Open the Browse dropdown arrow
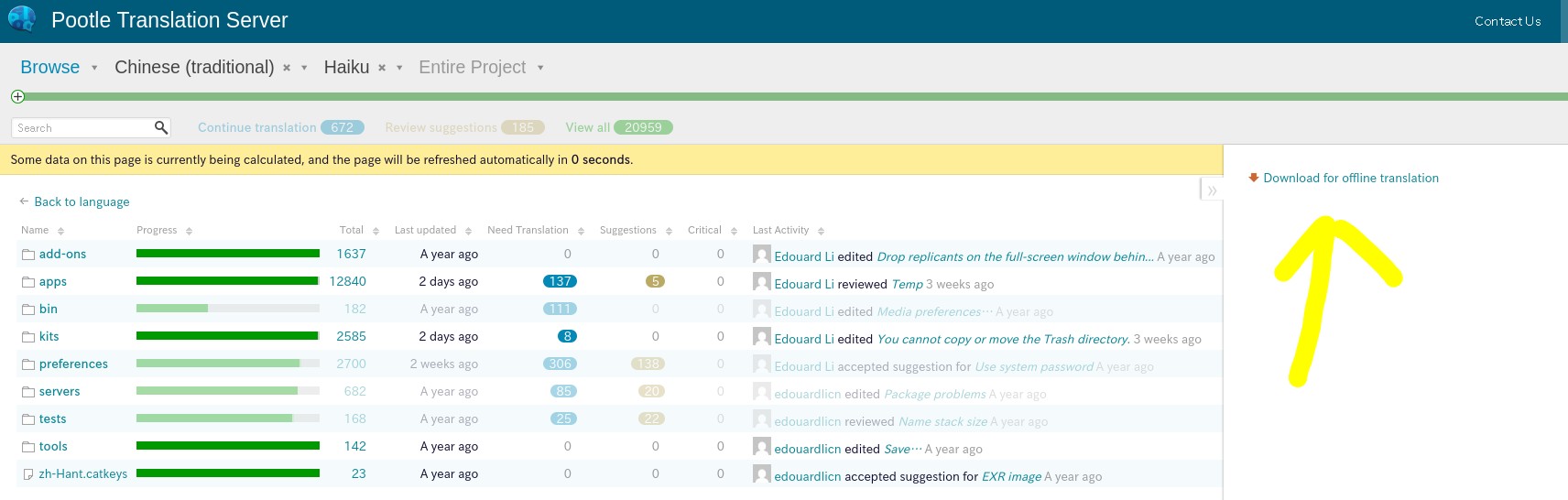The width and height of the screenshot is (1568, 500). [x=94, y=68]
